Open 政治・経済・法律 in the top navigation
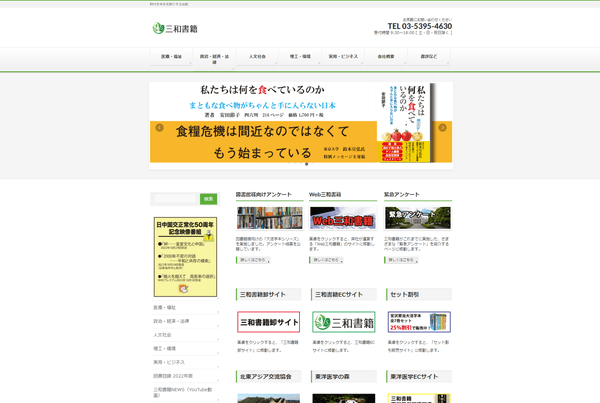The height and width of the screenshot is (403, 600). click(x=214, y=59)
